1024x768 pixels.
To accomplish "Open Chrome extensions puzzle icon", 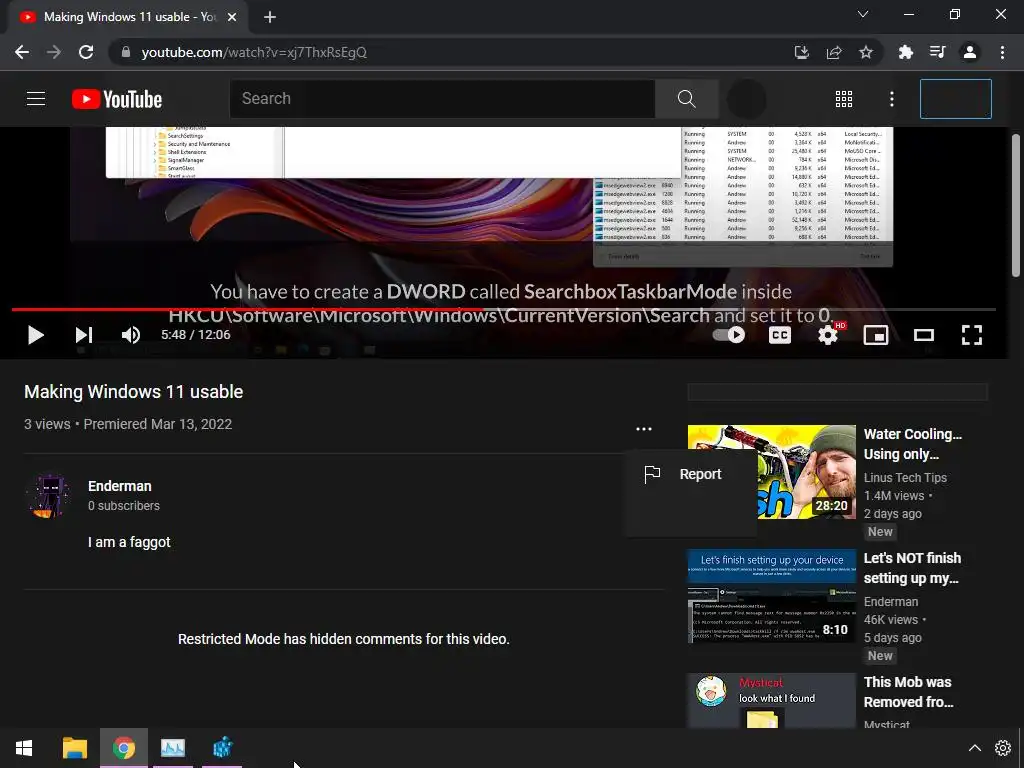I will tap(906, 52).
